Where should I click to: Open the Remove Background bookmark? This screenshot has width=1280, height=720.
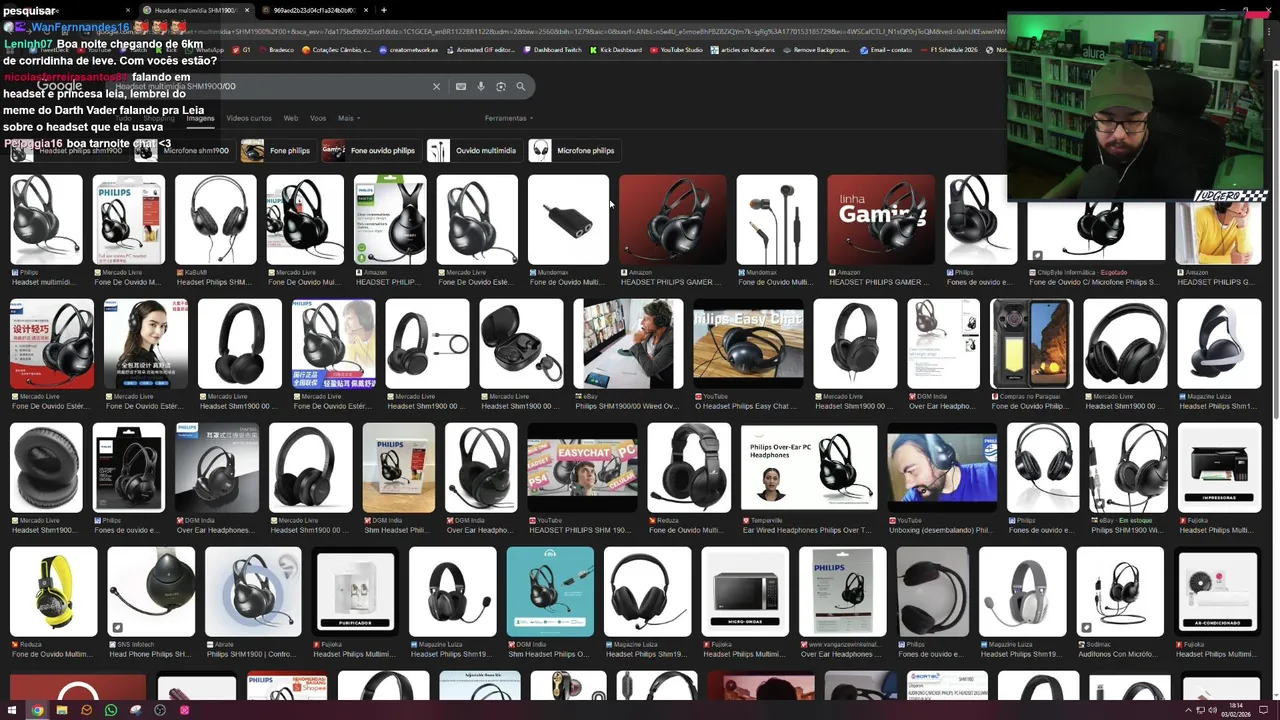tap(817, 50)
